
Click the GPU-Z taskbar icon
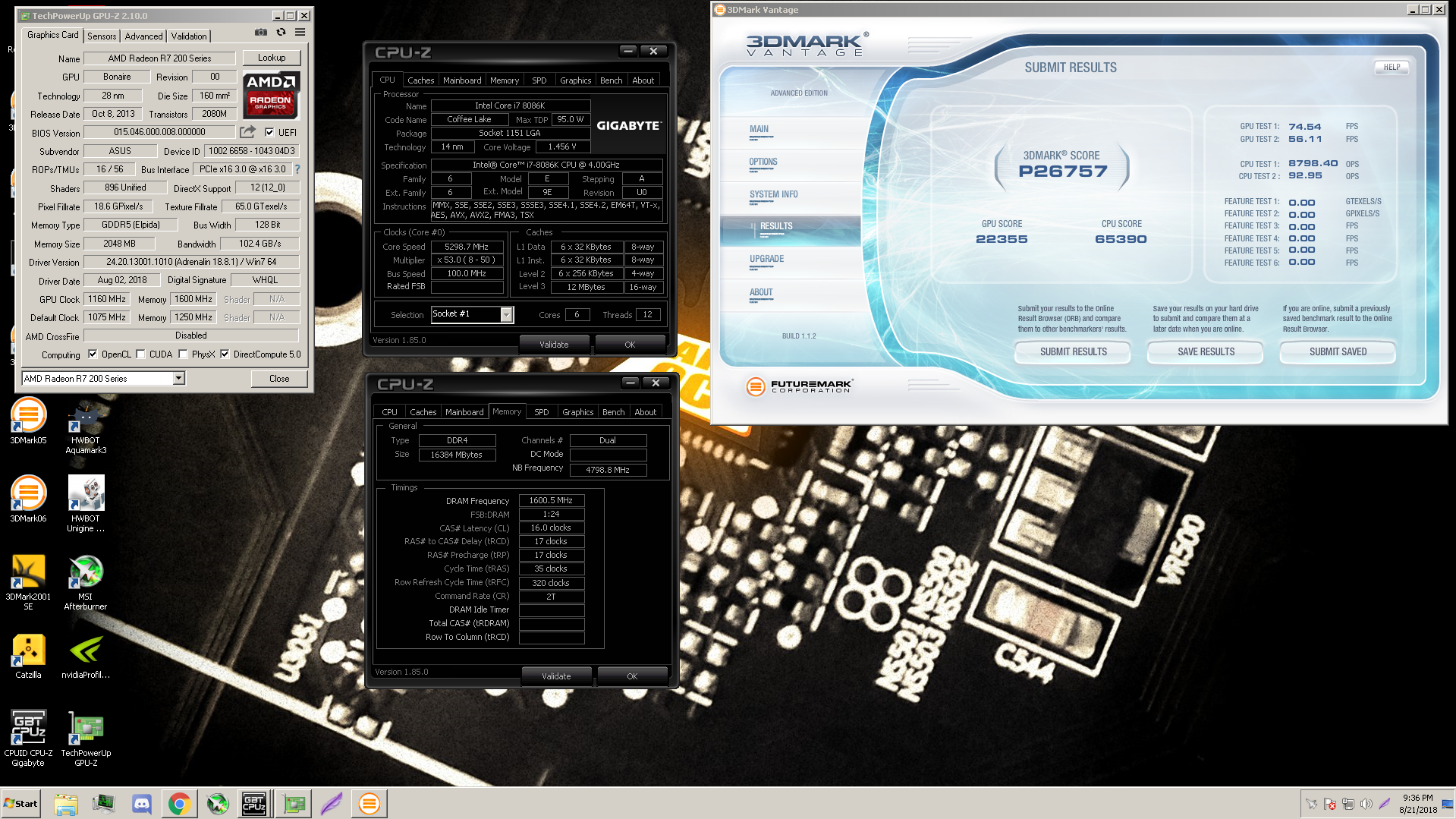click(294, 804)
